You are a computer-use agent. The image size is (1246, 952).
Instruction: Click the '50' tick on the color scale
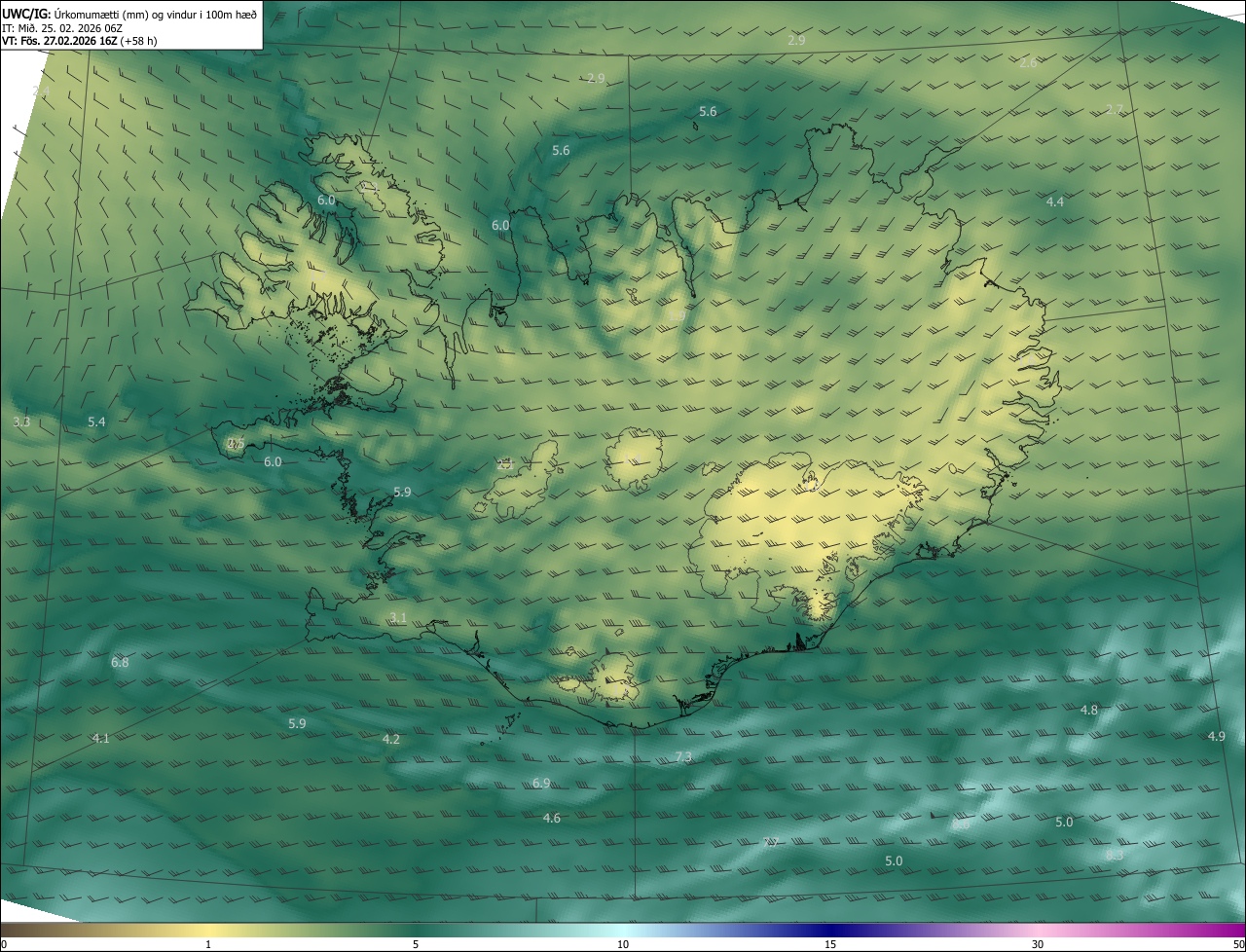1238,944
